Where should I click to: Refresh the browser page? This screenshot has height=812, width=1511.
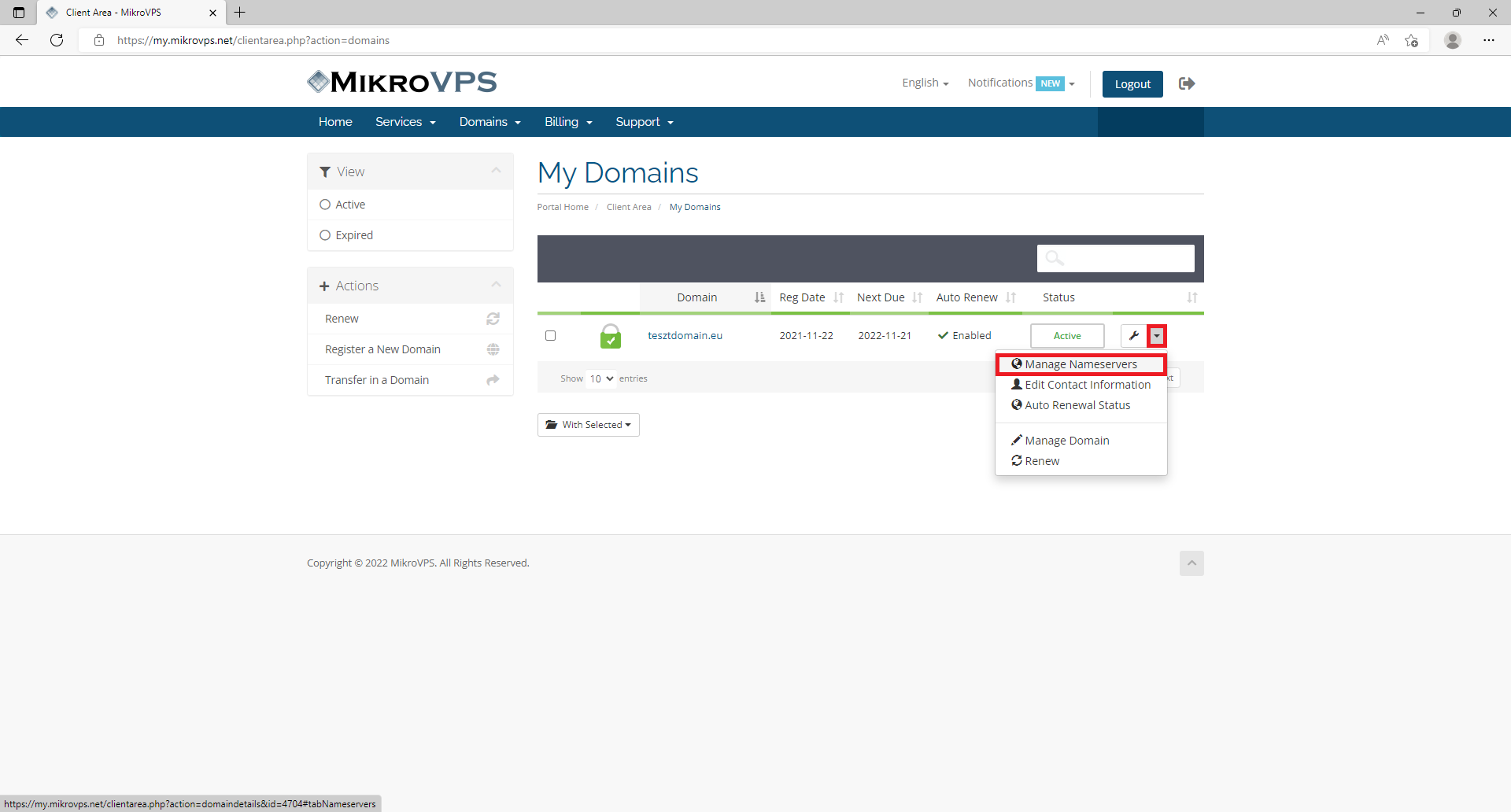point(57,40)
